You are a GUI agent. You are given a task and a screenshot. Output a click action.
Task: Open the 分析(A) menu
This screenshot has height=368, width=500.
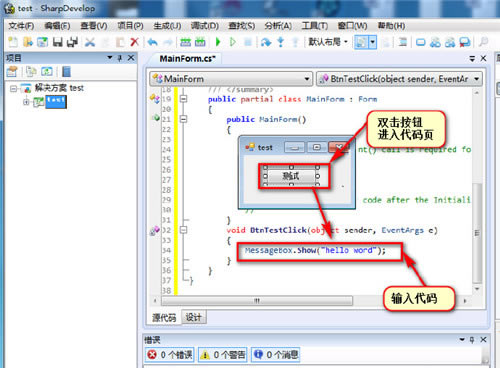tap(278, 26)
